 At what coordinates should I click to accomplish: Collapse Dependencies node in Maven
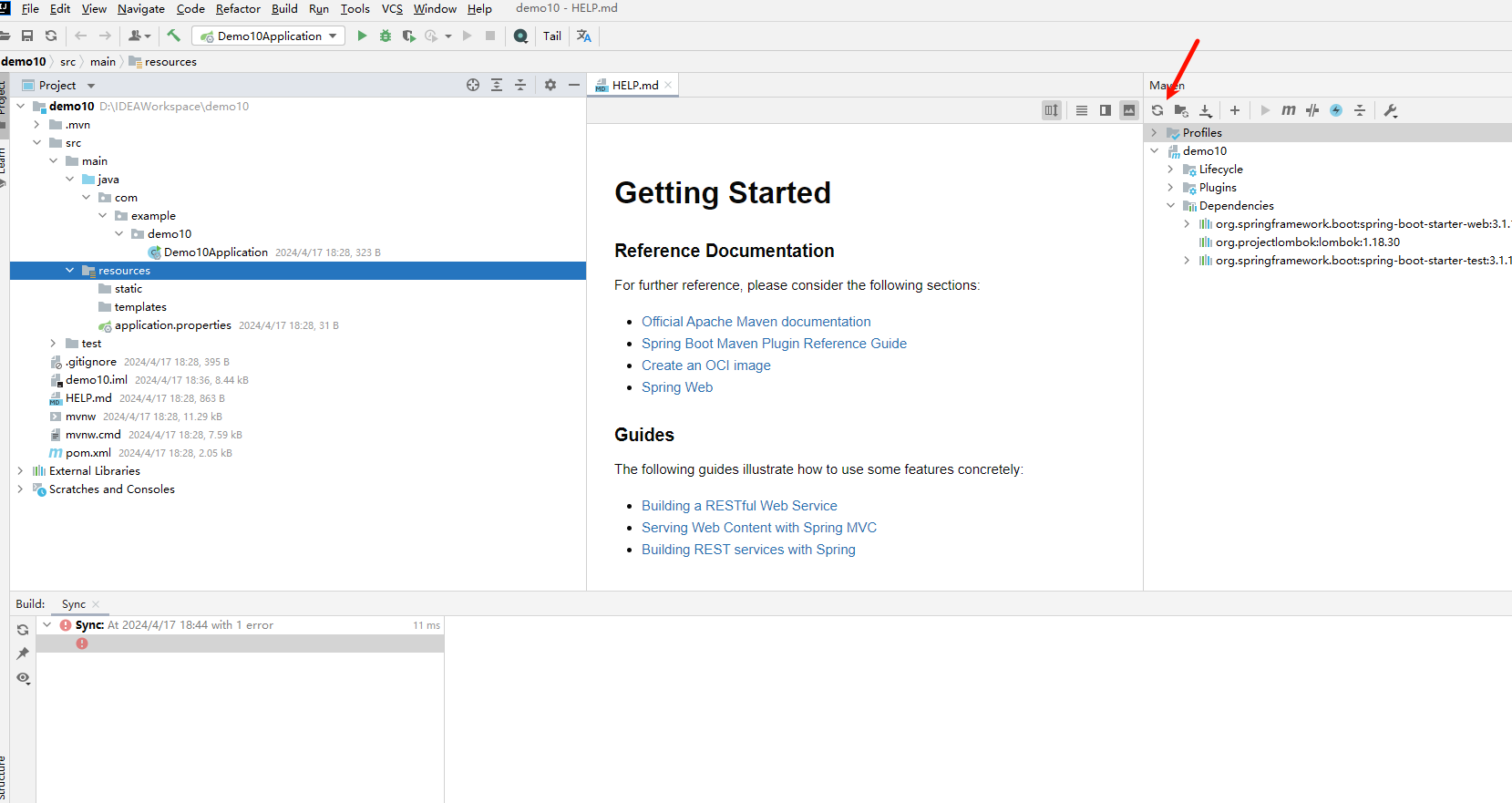1170,206
